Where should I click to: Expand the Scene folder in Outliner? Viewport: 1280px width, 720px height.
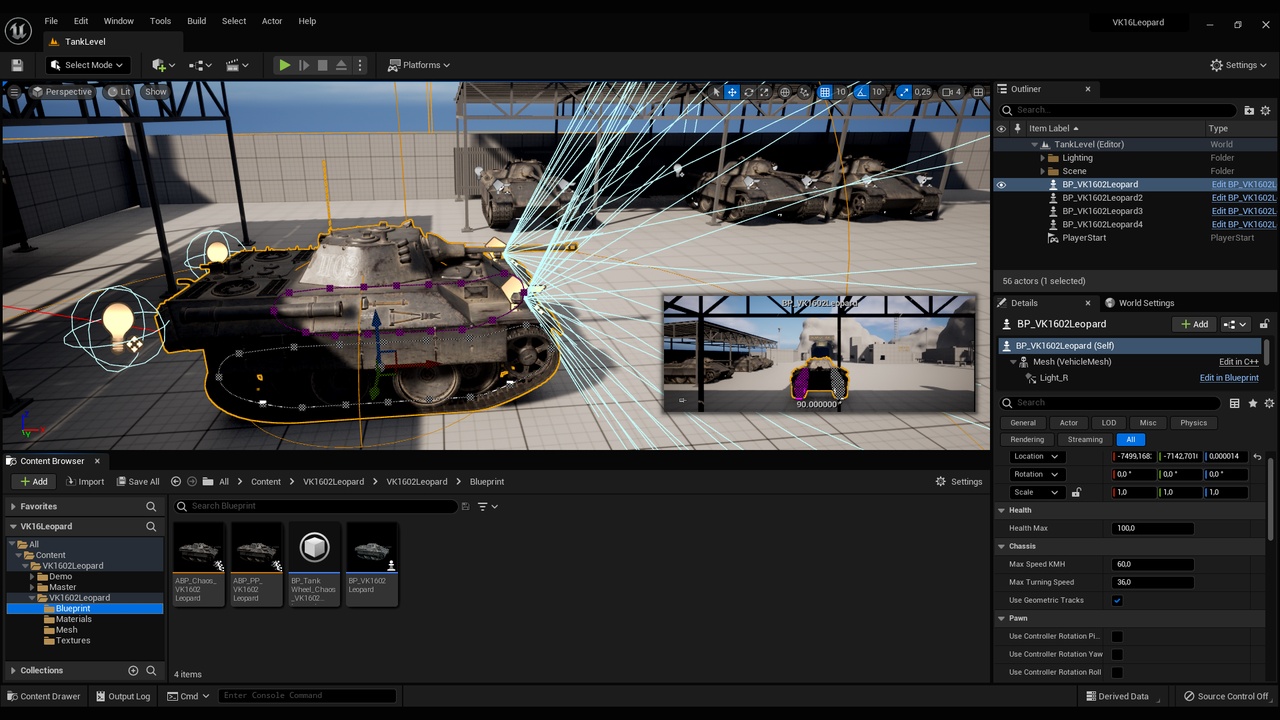(x=1043, y=171)
